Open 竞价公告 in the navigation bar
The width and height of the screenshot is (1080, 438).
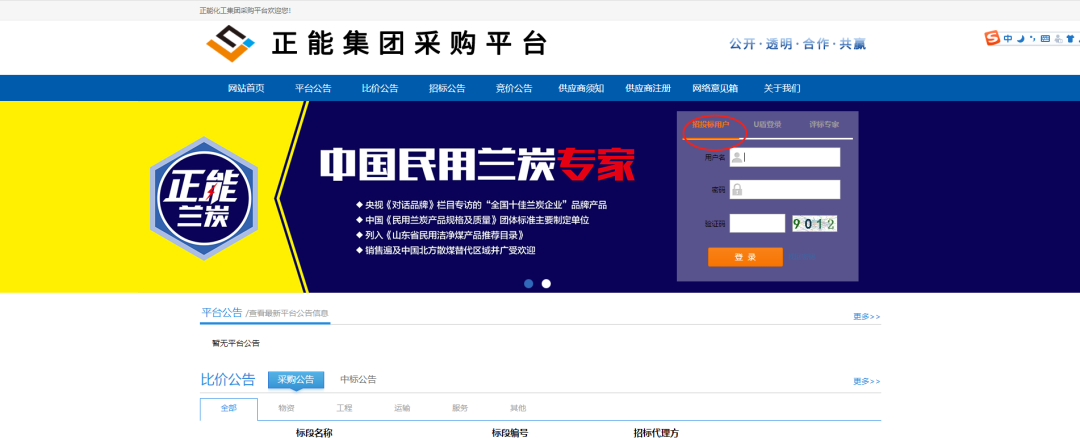coord(514,88)
